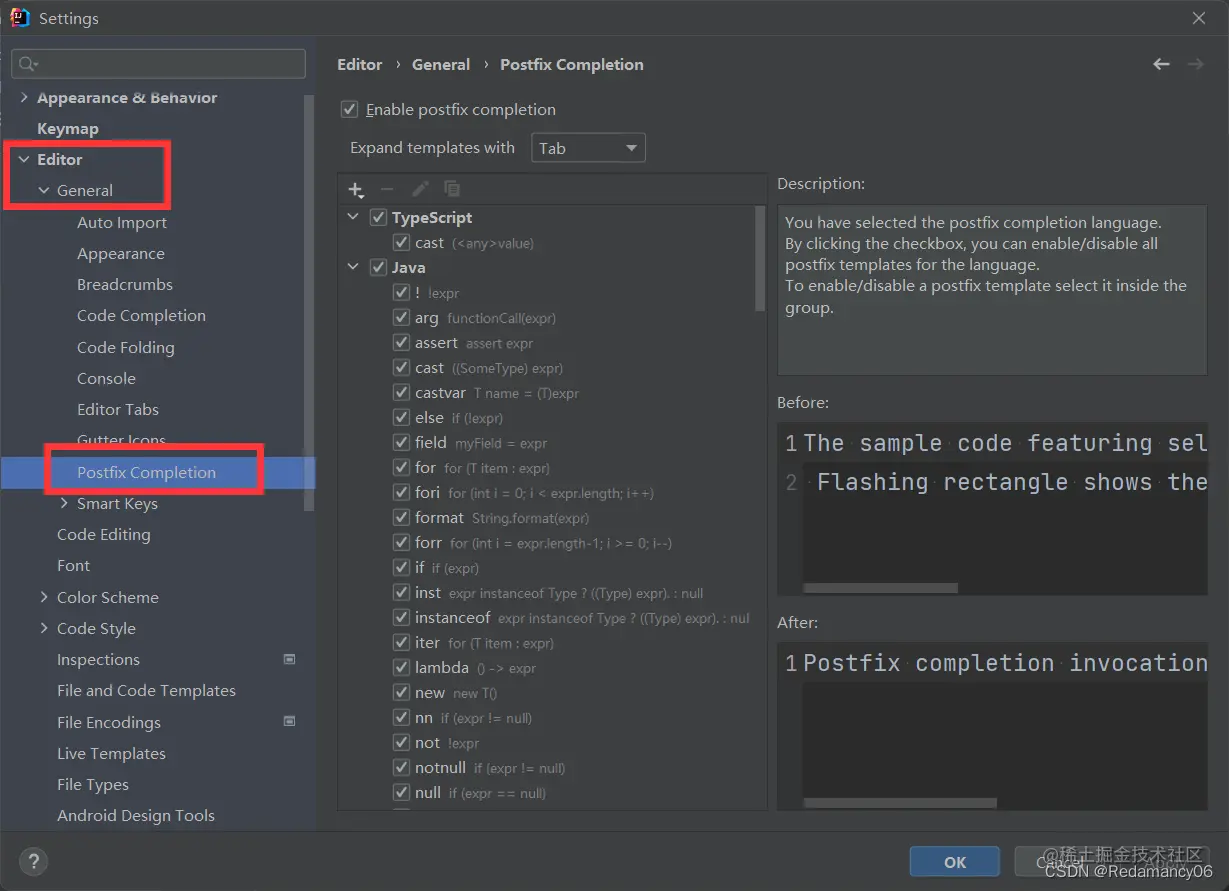Uncheck the Java language checkbox
This screenshot has height=891, width=1229.
[378, 267]
